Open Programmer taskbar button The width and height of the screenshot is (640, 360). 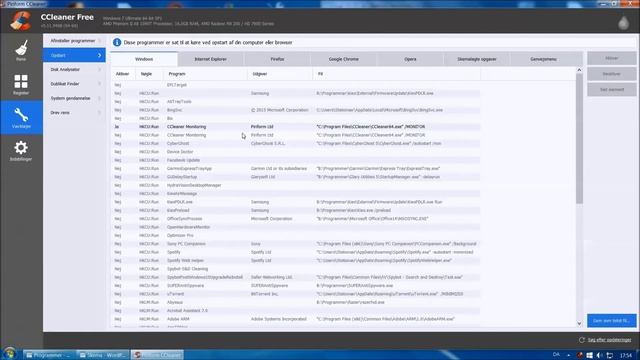click(49, 355)
